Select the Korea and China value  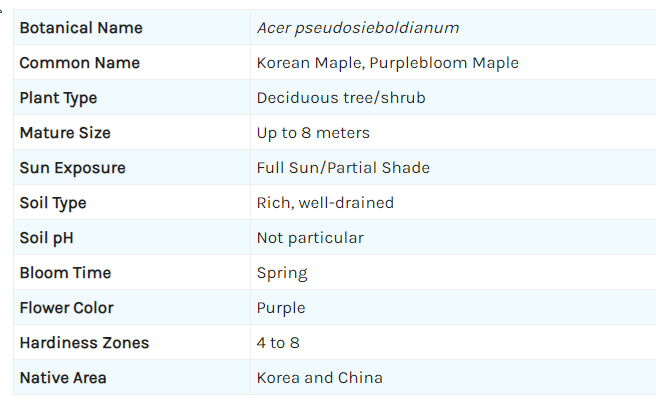pos(319,378)
